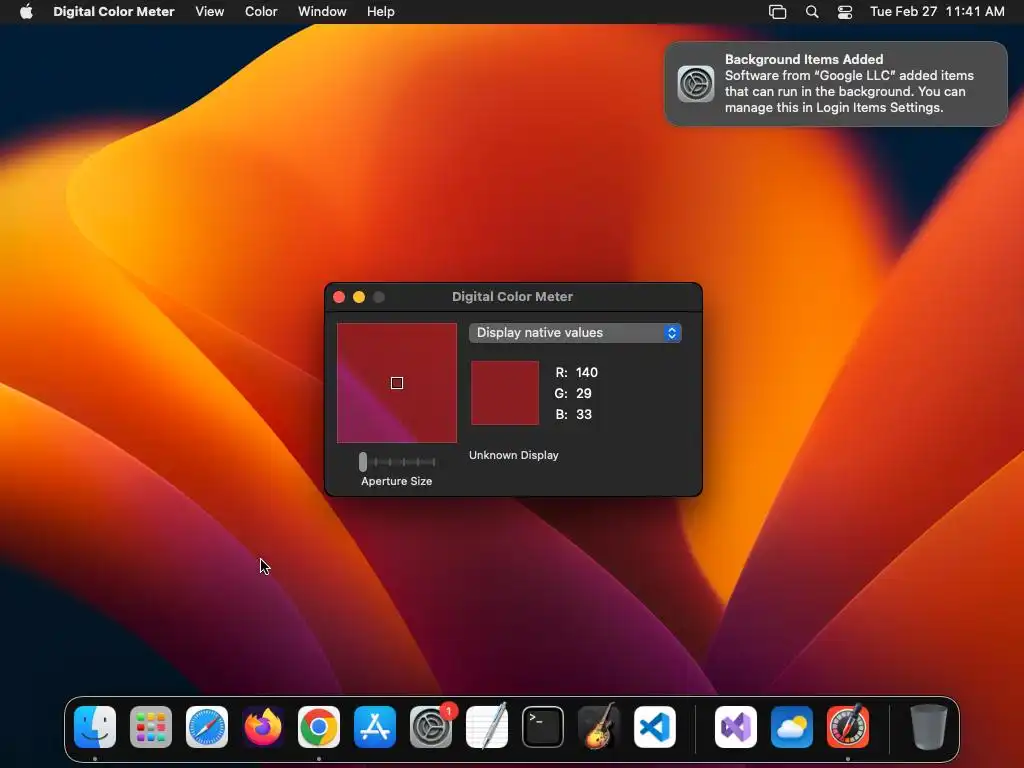Click the date and time in menu bar
This screenshot has height=768, width=1024.
click(x=937, y=12)
